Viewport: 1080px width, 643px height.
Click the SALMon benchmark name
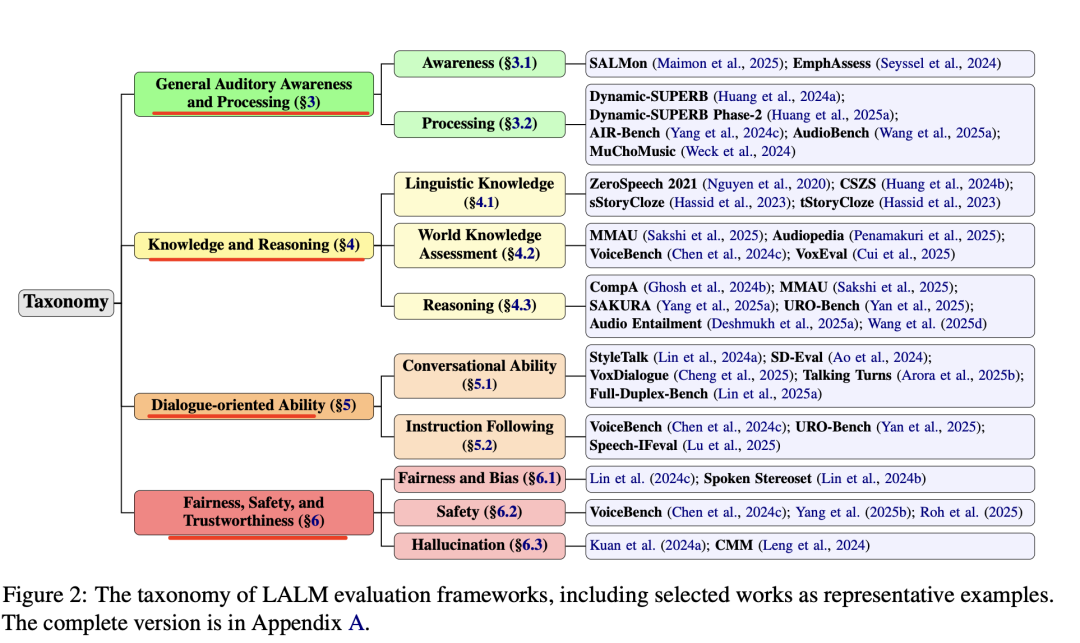pos(619,63)
